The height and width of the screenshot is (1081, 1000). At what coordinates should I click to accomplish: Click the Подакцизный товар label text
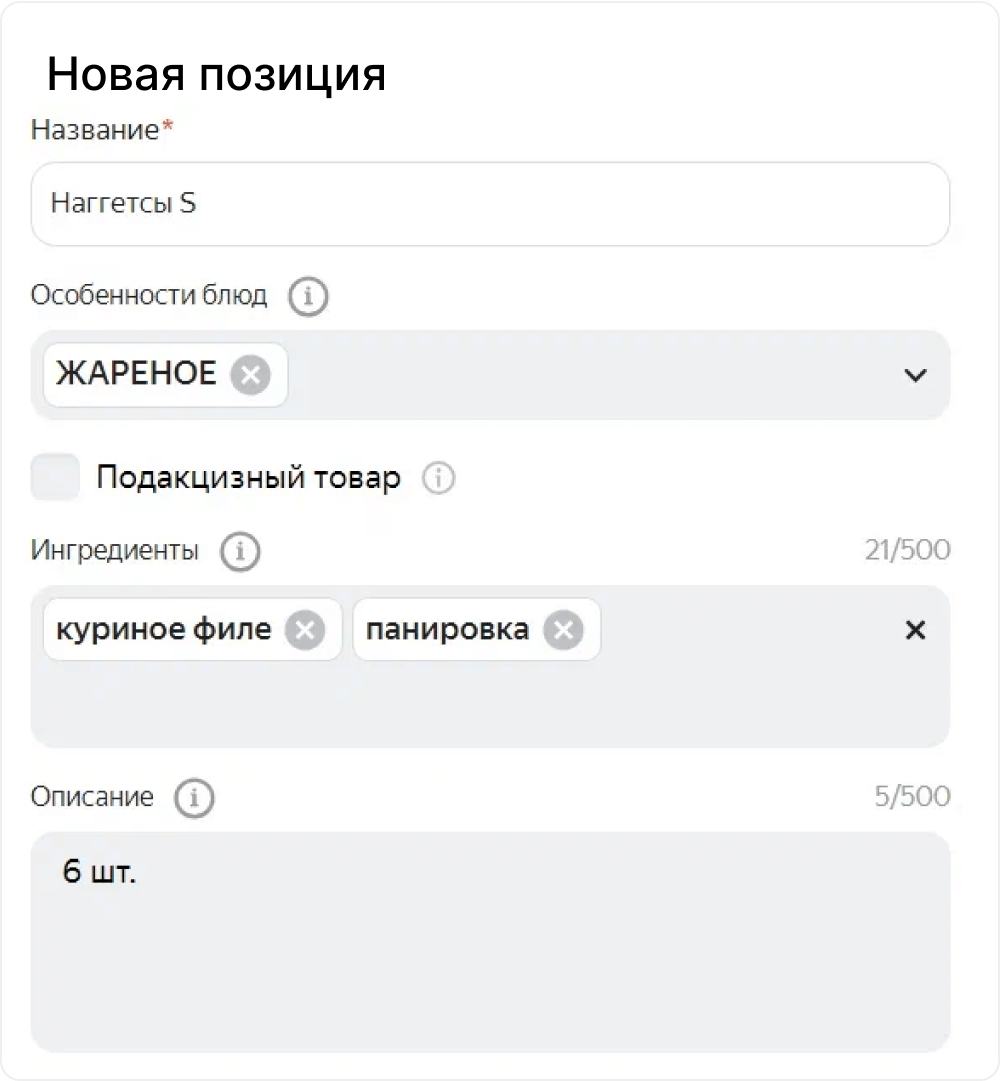click(x=248, y=477)
